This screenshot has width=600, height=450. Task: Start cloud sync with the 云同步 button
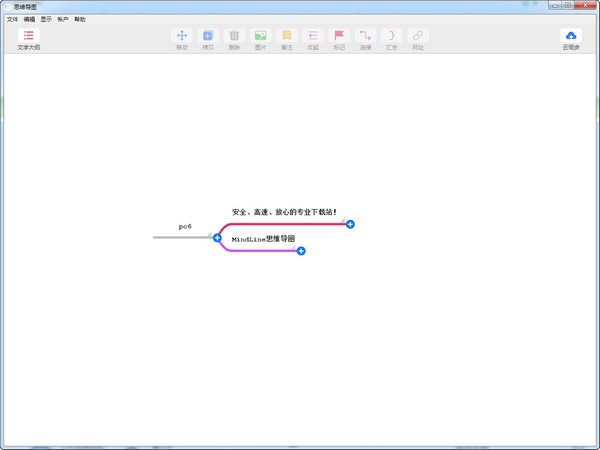[571, 36]
